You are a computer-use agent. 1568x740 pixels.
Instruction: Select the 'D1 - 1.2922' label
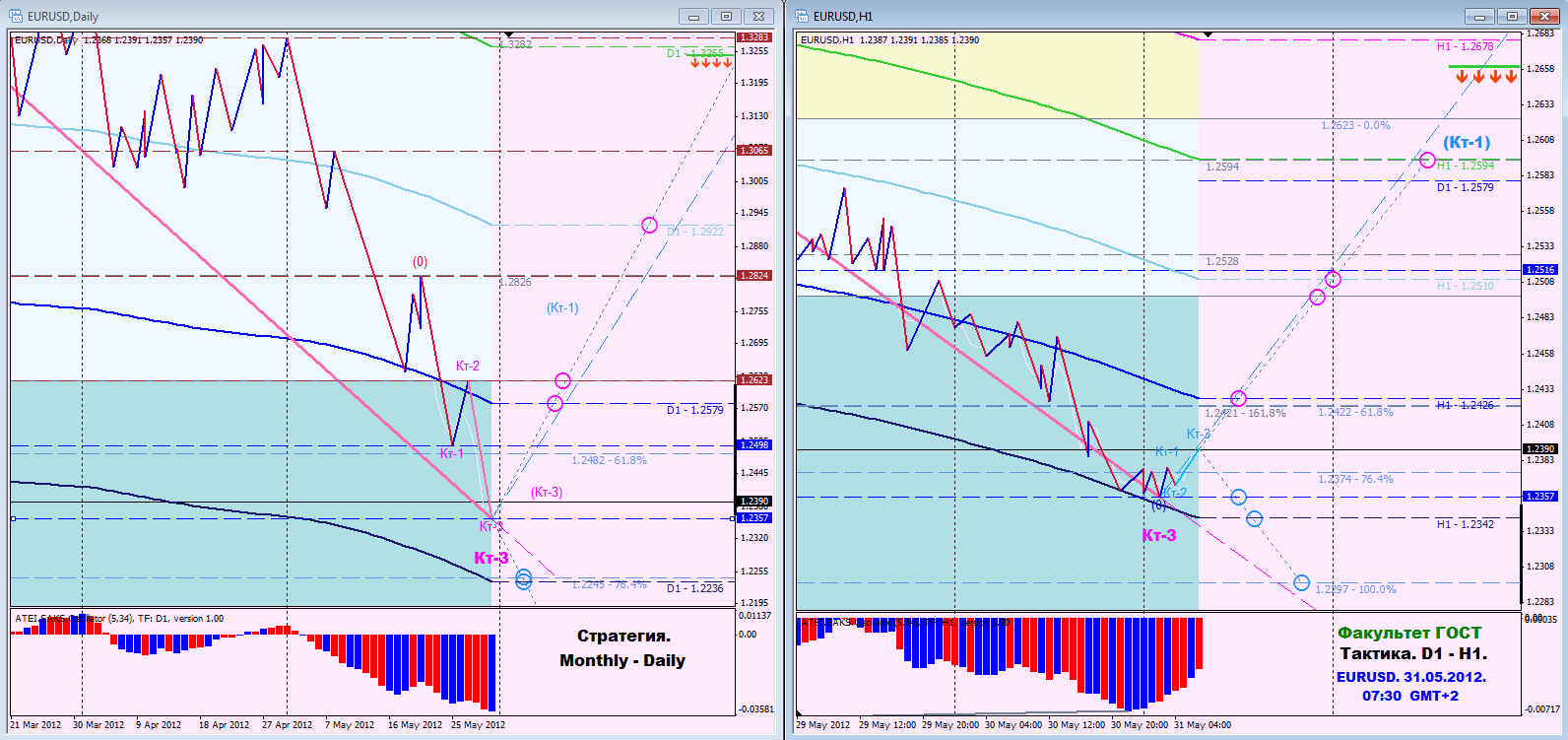tap(694, 232)
